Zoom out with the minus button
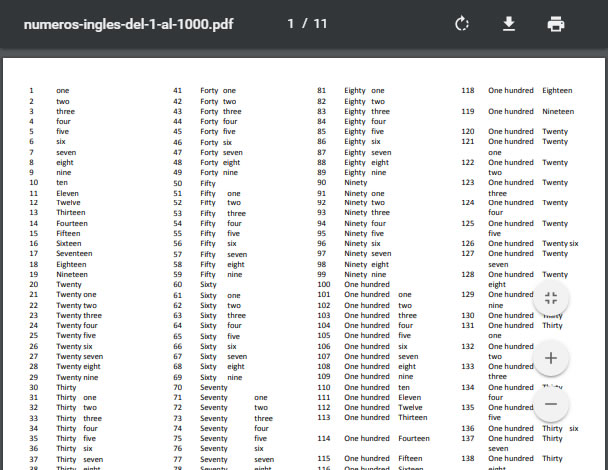608x470 pixels. pos(551,404)
